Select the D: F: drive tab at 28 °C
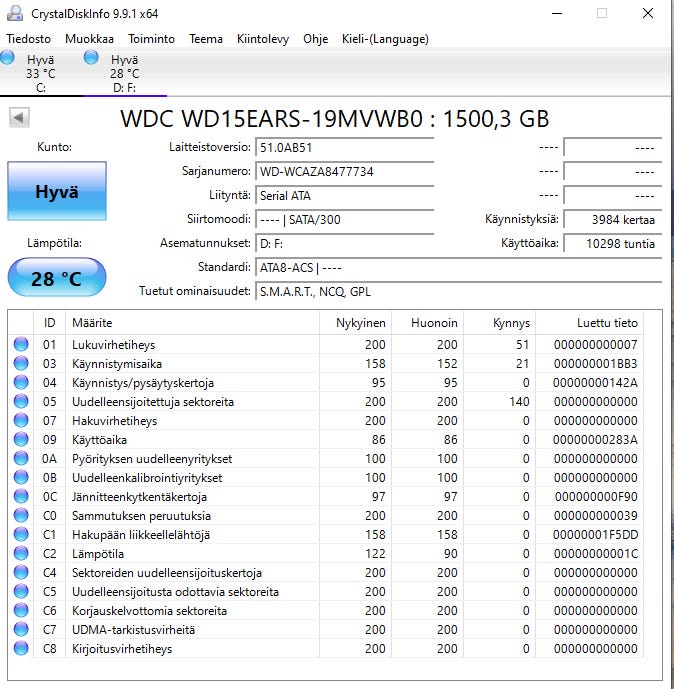674x689 pixels. coord(125,73)
